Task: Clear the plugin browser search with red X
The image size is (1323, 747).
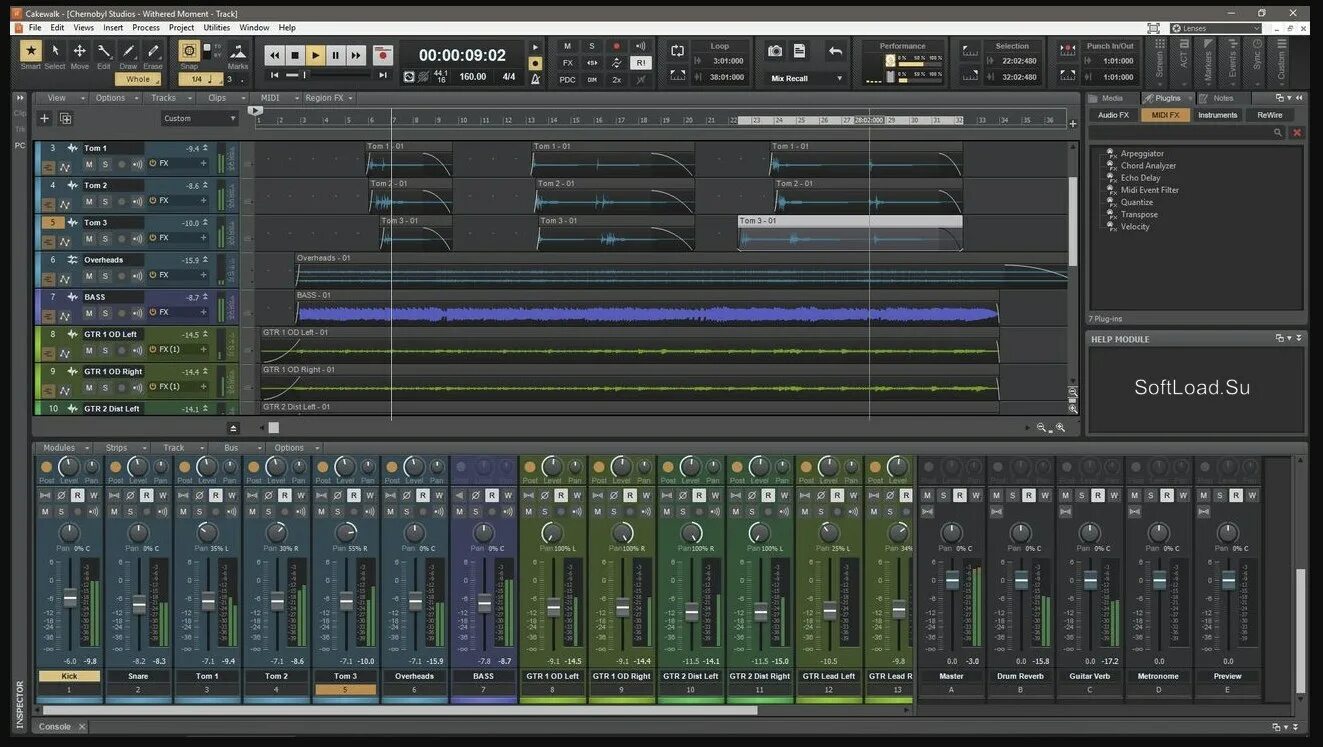Action: (1297, 132)
